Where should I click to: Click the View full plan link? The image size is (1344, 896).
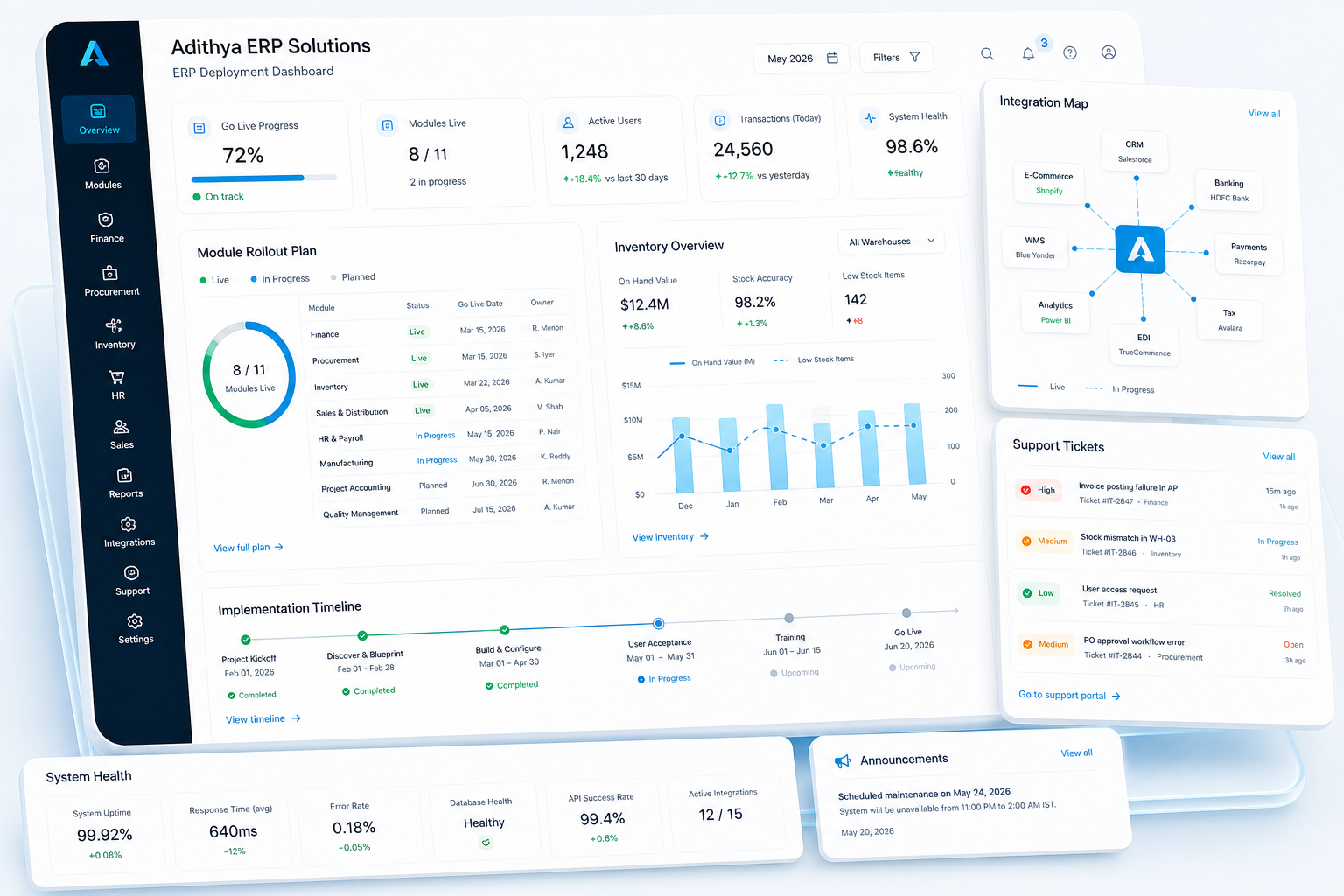(x=248, y=548)
